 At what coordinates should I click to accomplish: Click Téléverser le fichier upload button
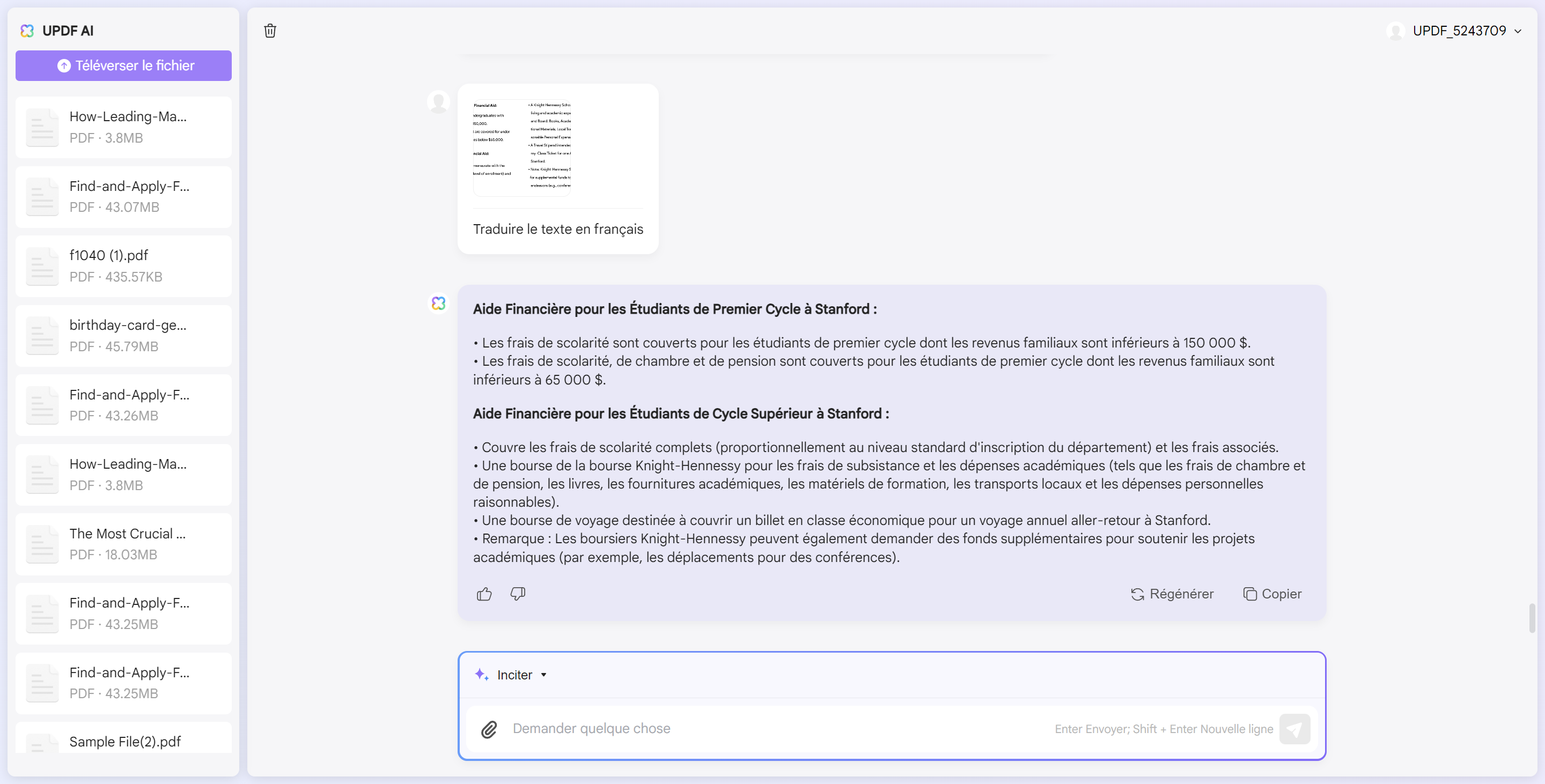click(x=123, y=65)
